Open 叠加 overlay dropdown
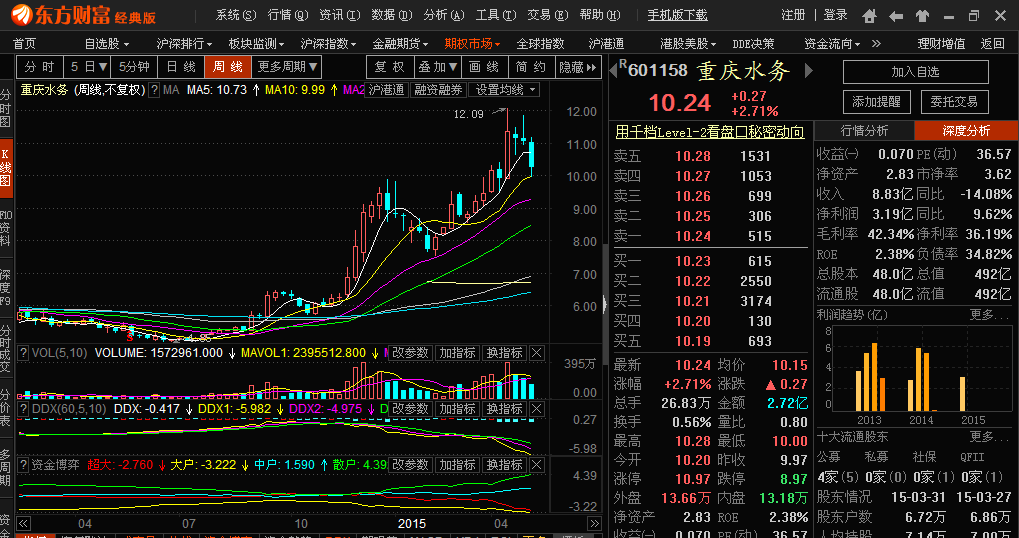This screenshot has height=538, width=1019. coord(437,67)
